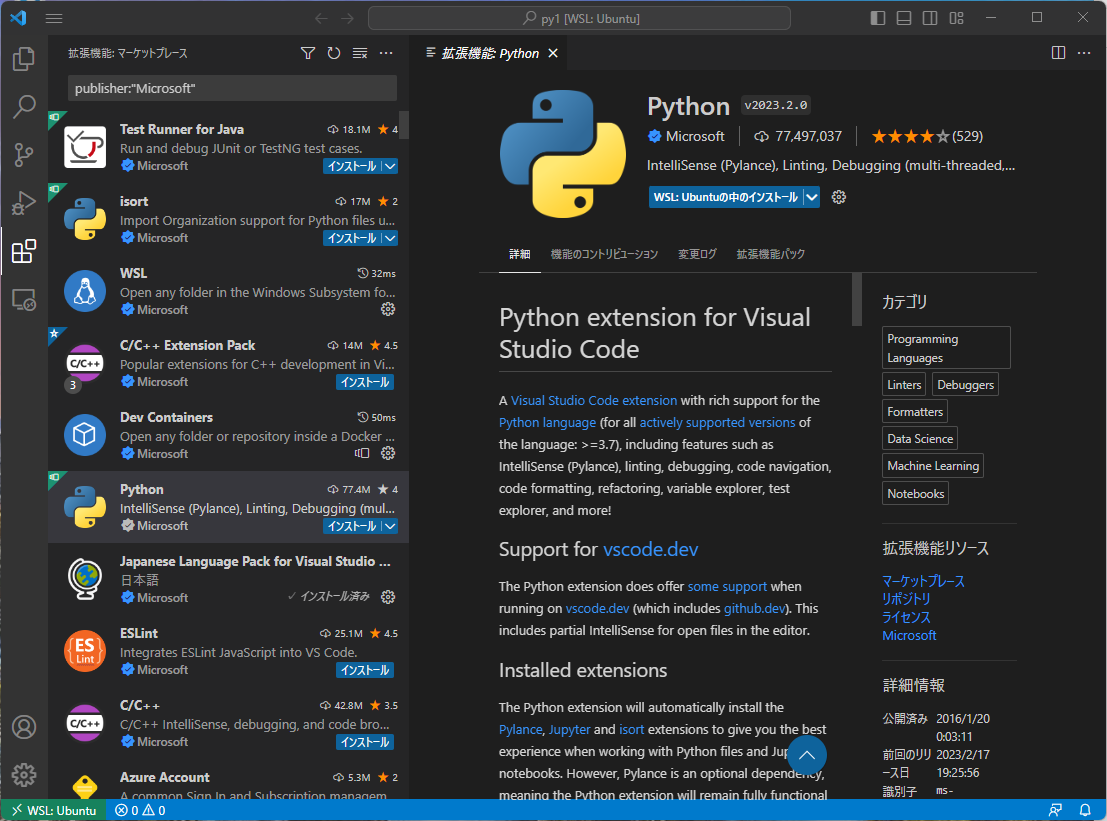
Task: Open the ESLint install options dropdown
Action: (x=385, y=669)
